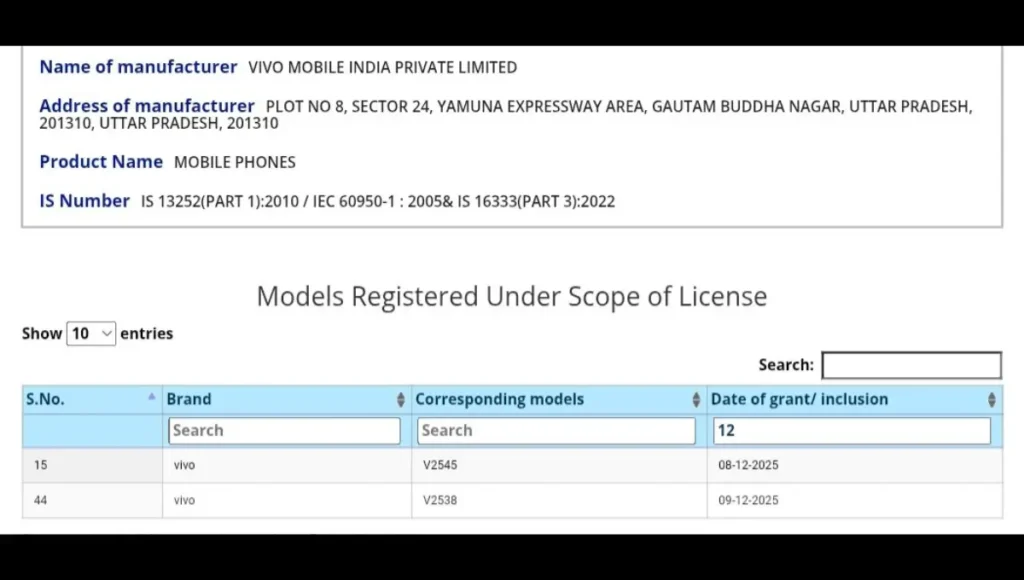Click the date filter field containing 12
Screen dimensions: 1024x580
pyautogui.click(x=851, y=431)
